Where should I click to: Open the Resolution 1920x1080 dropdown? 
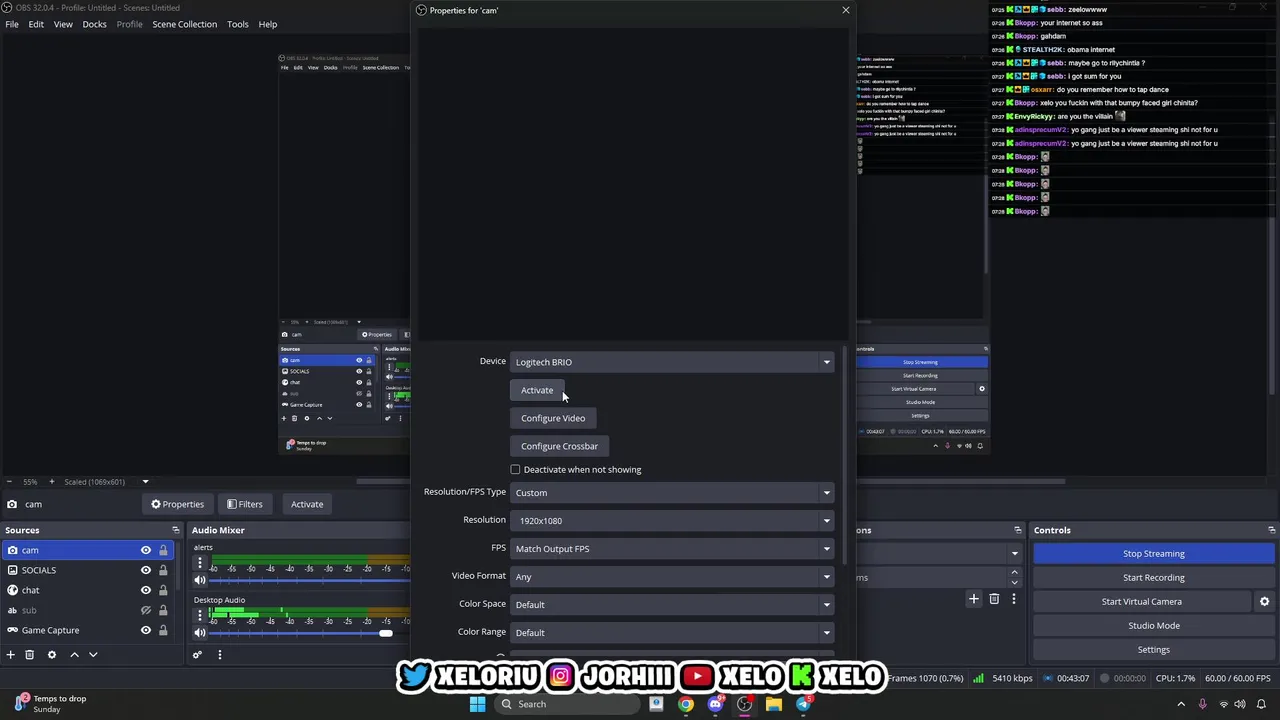tap(672, 520)
